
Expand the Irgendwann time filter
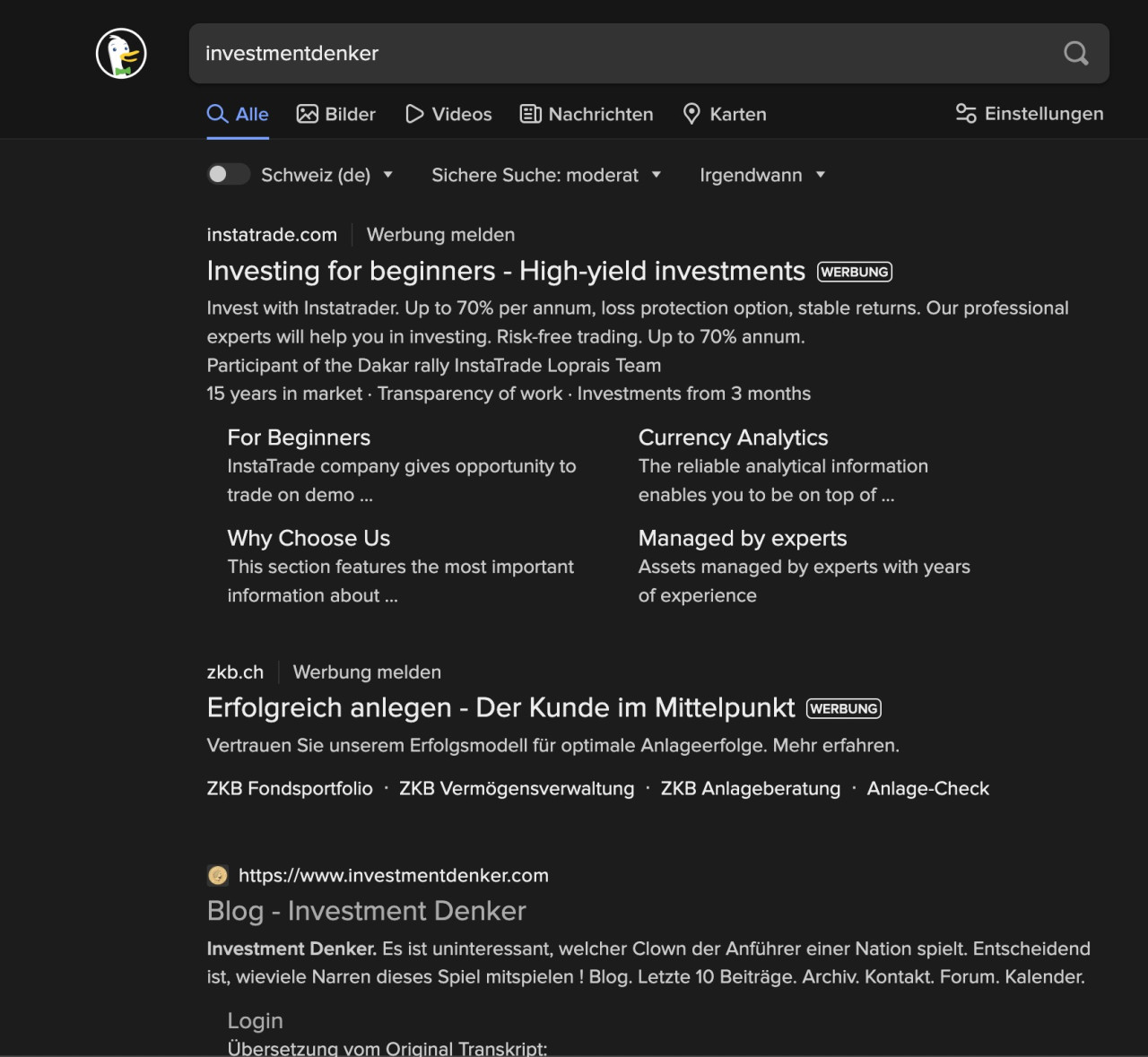tap(761, 175)
